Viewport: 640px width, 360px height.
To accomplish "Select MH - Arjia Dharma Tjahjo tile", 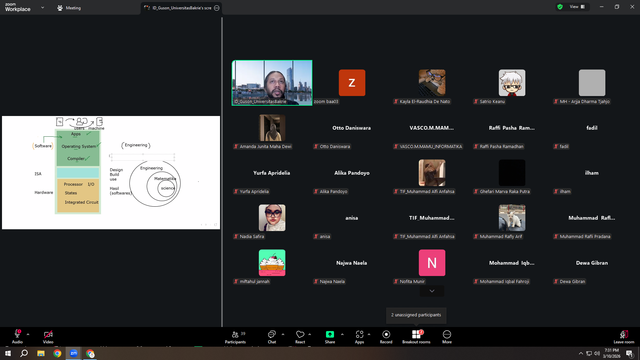I will (x=592, y=83).
